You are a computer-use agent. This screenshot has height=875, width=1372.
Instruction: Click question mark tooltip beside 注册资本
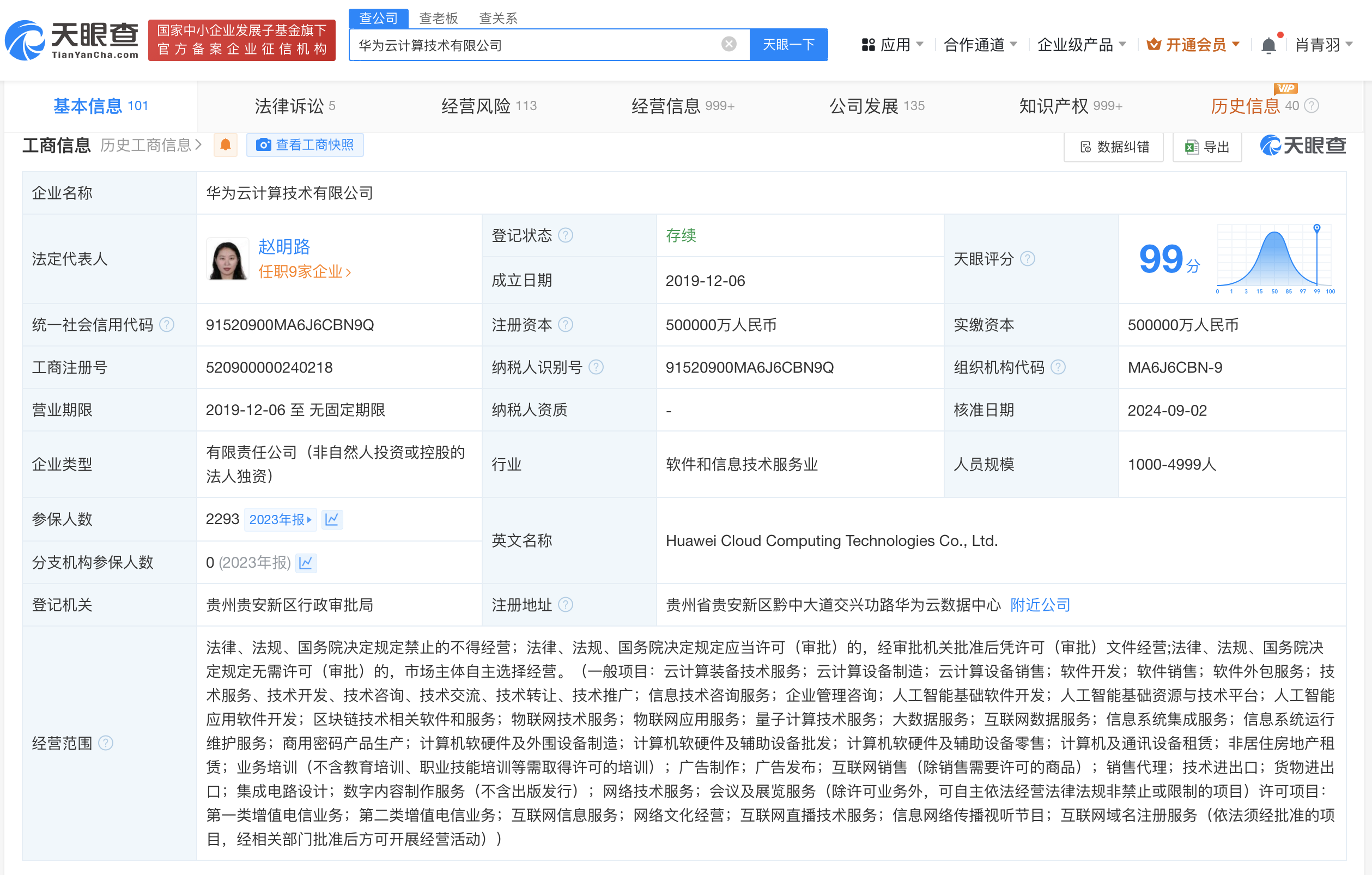[566, 325]
